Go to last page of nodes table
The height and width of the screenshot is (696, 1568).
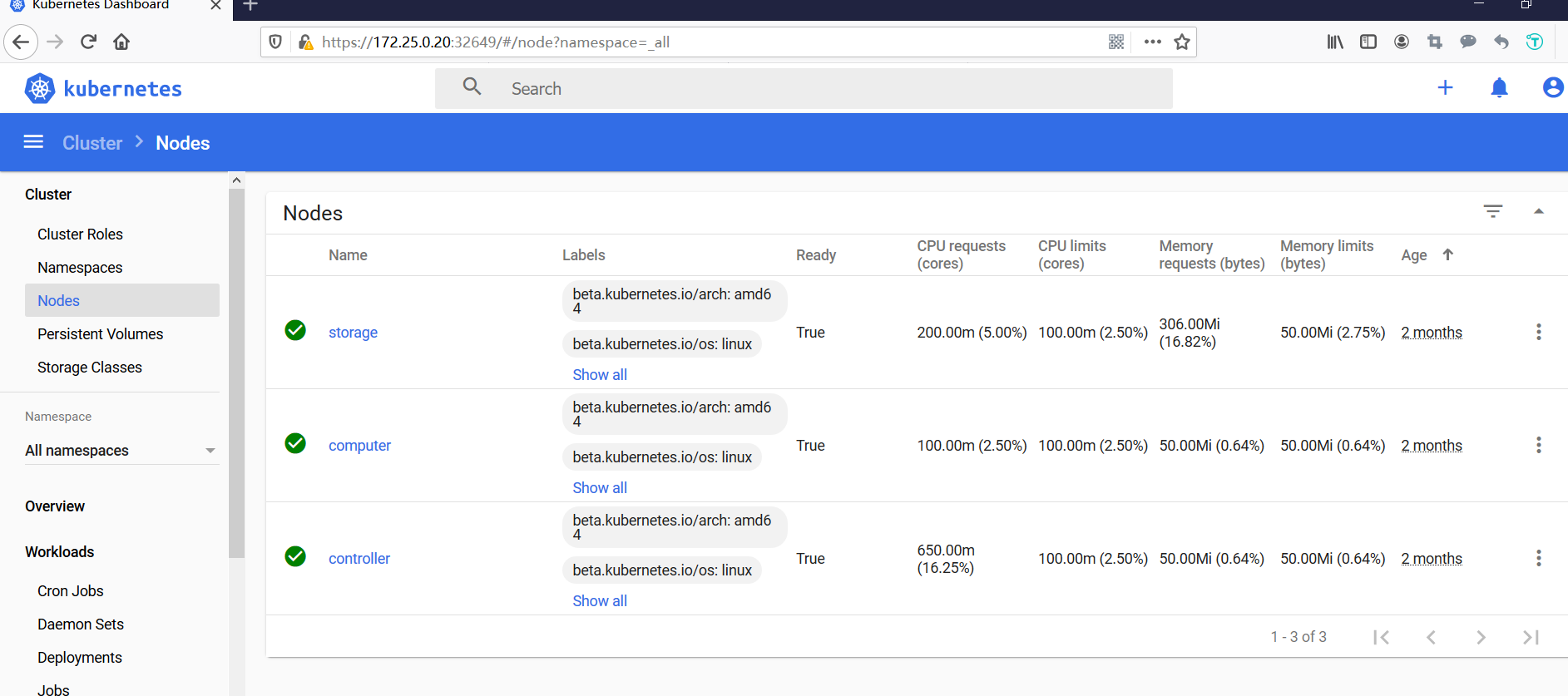(x=1531, y=637)
